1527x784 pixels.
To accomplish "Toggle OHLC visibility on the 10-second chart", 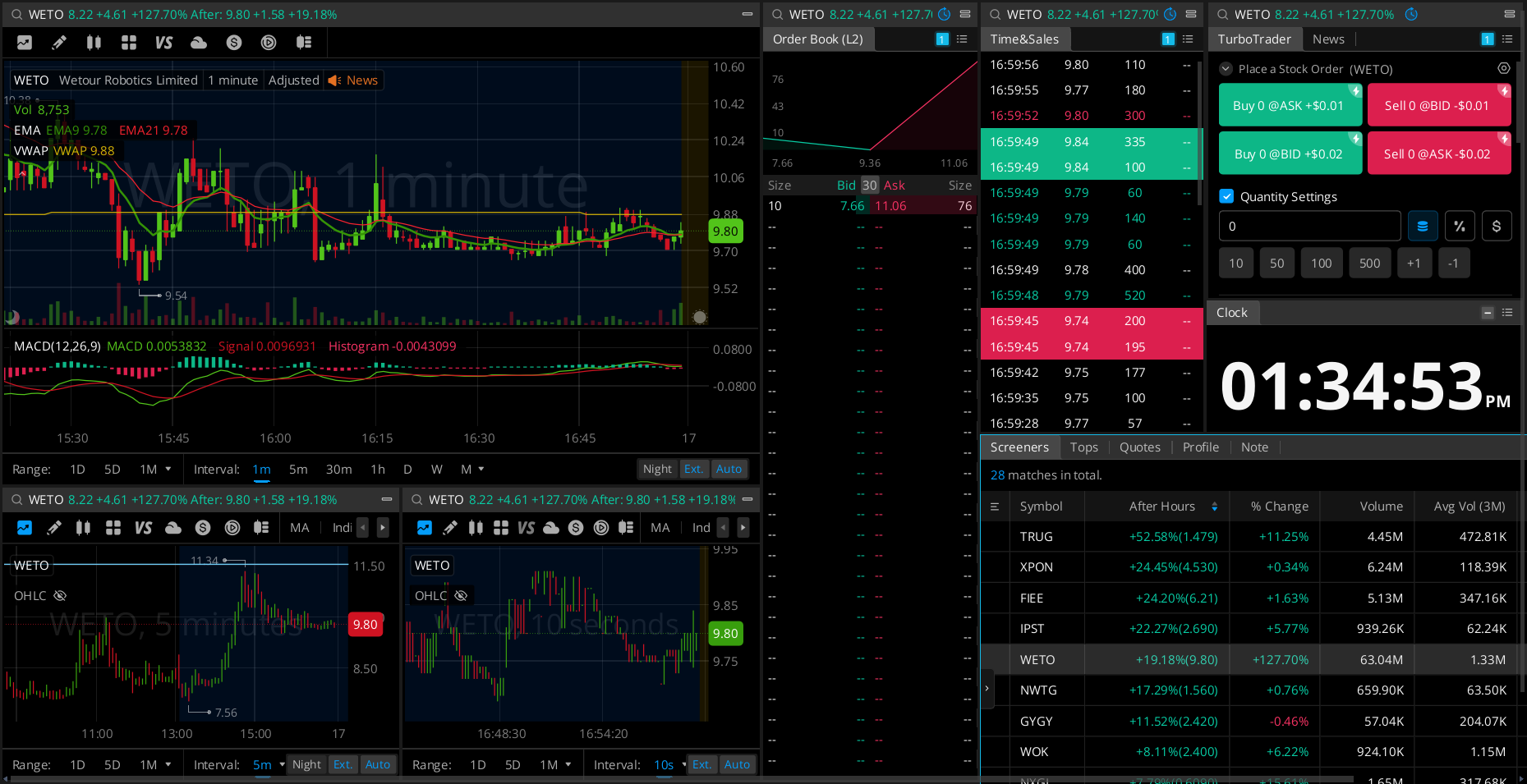I will (461, 596).
